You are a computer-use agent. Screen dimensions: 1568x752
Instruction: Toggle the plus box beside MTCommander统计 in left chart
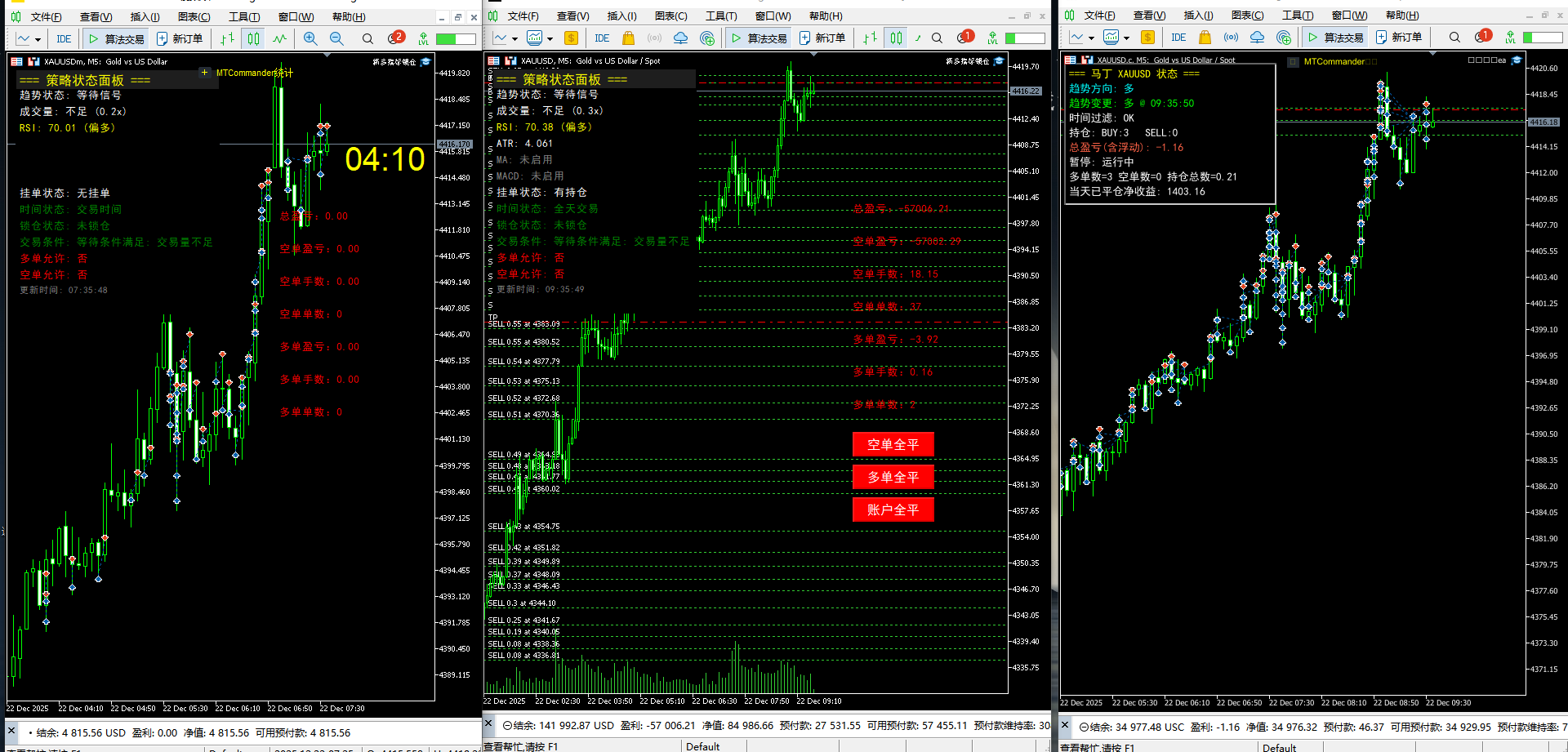205,73
